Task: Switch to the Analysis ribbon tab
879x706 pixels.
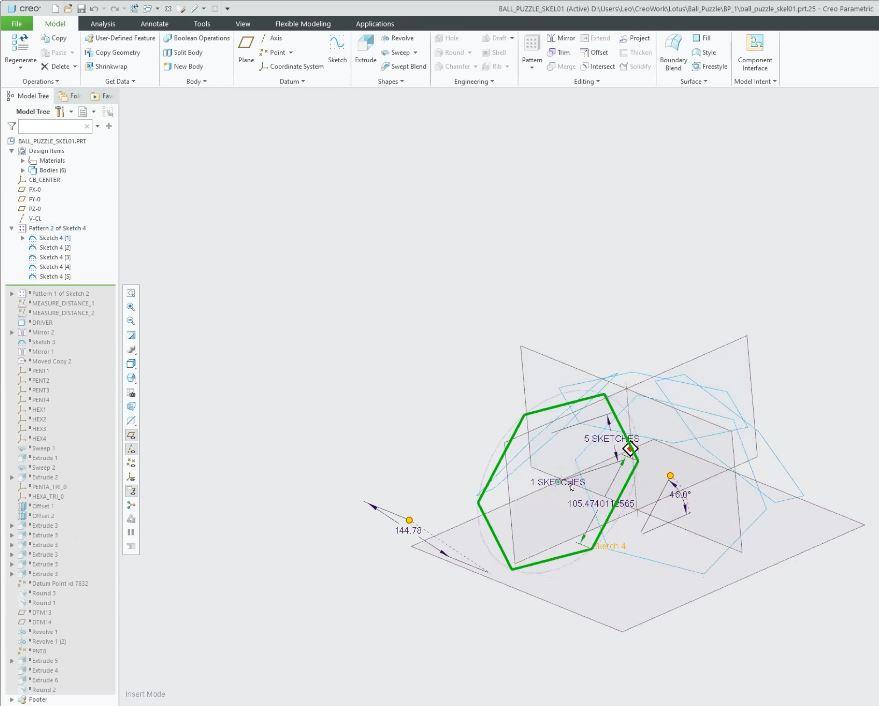Action: coord(103,23)
